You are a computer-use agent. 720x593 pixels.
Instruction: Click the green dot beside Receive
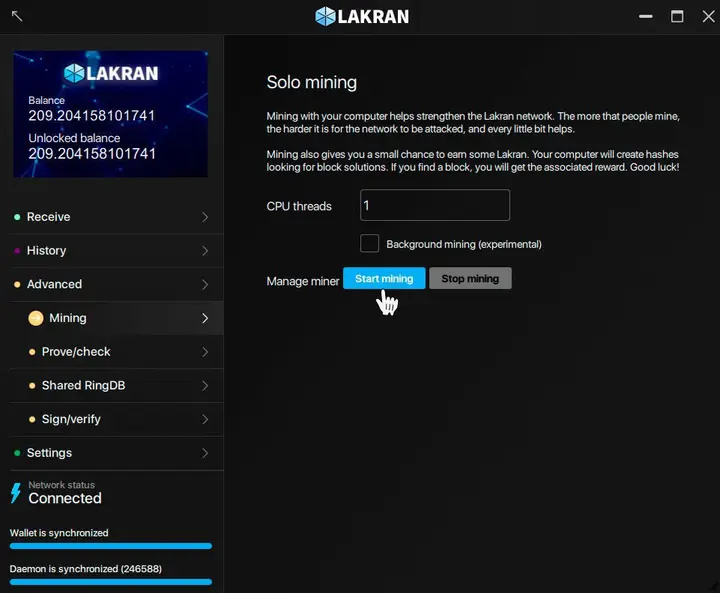tap(17, 217)
